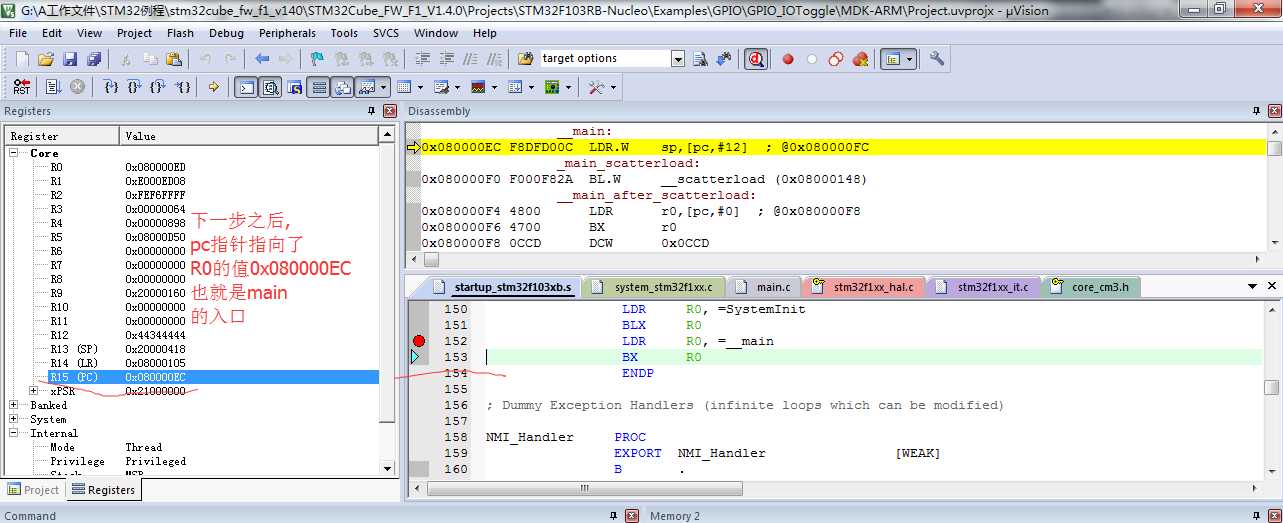The width and height of the screenshot is (1283, 523).
Task: Click the Find in Files icon
Action: (525, 59)
